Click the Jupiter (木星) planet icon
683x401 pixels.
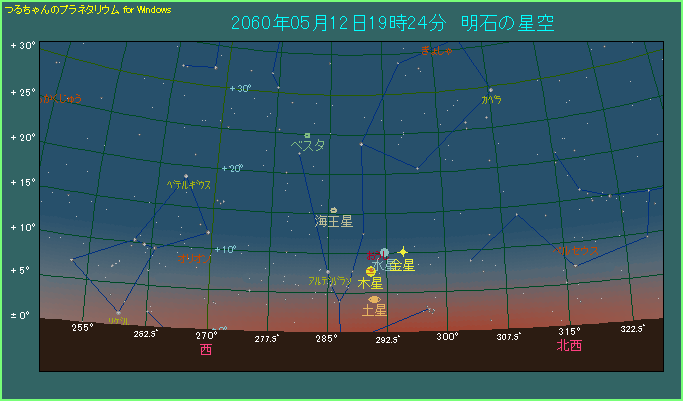(370, 270)
